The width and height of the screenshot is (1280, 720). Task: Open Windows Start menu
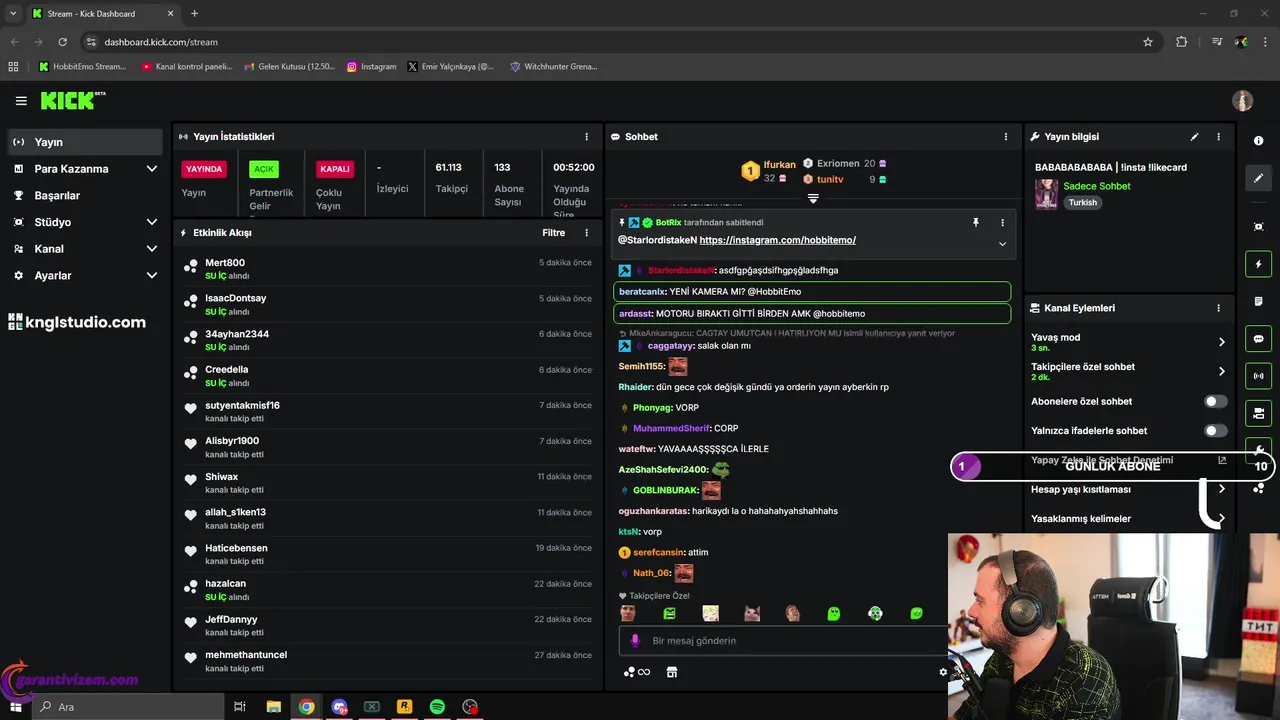pos(16,707)
